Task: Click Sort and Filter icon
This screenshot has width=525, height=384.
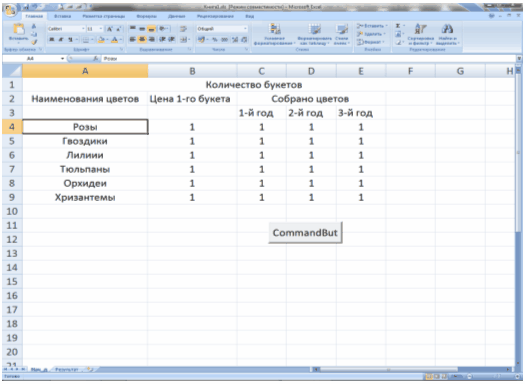Action: tap(421, 34)
